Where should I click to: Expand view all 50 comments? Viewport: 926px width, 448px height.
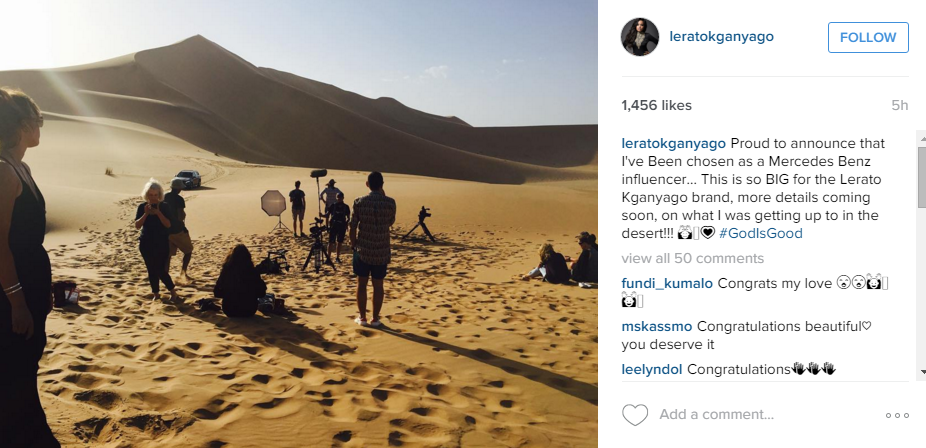click(x=693, y=259)
